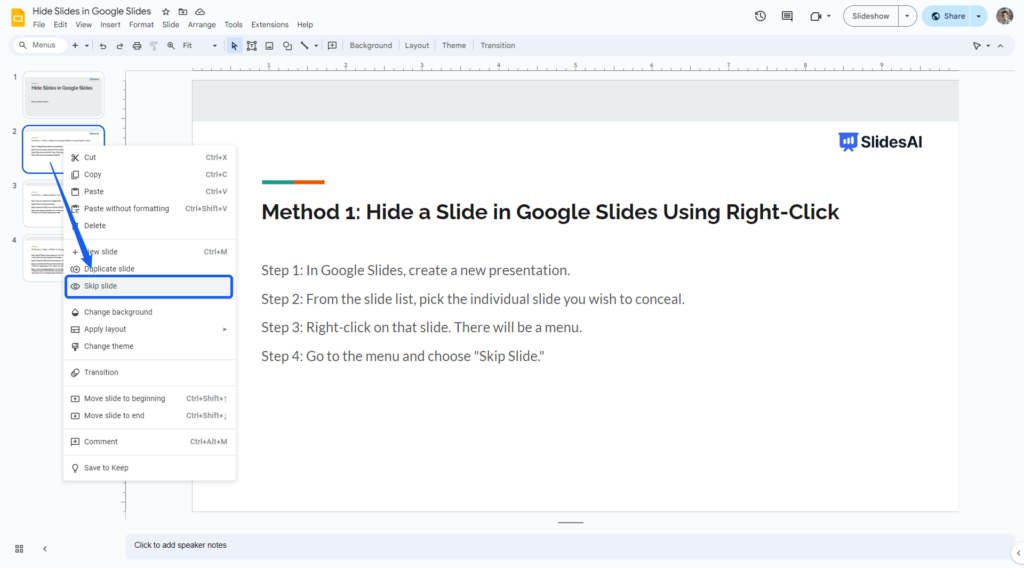Click the Background toolbar button
Viewport: 1024px width, 568px height.
(371, 45)
